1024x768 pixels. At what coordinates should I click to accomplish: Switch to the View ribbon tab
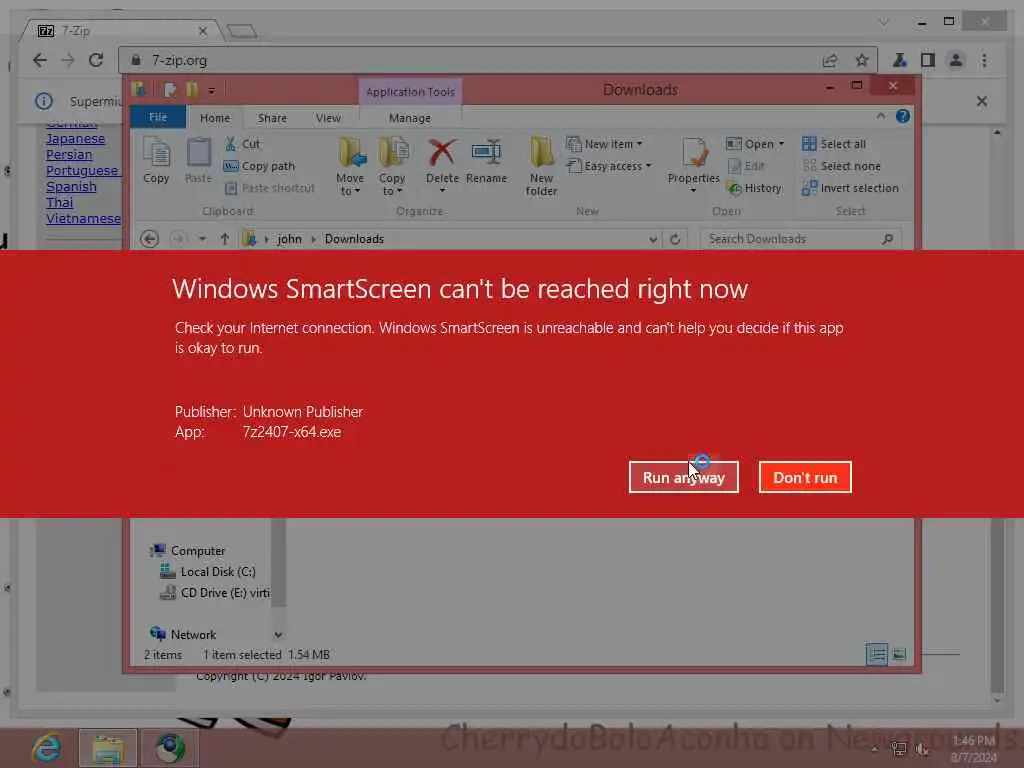point(328,118)
